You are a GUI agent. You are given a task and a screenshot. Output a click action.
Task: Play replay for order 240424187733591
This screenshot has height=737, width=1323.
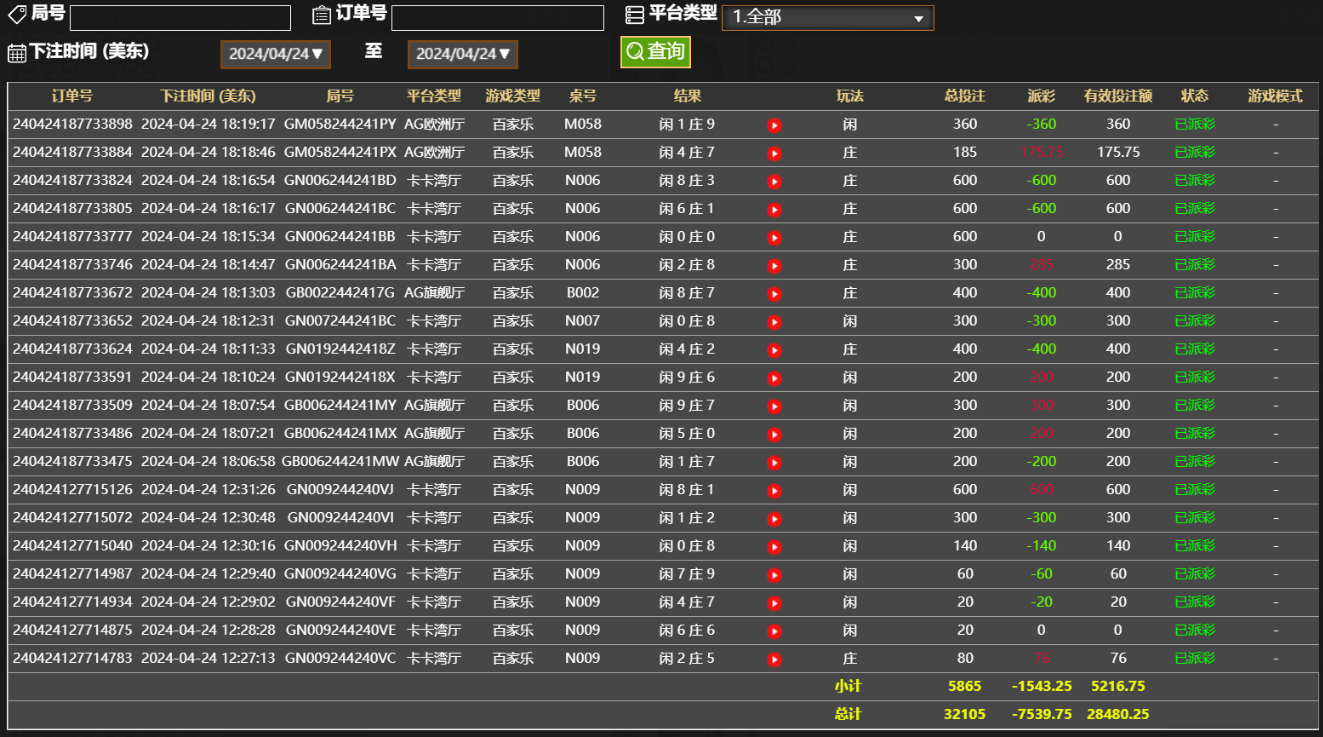pyautogui.click(x=774, y=378)
